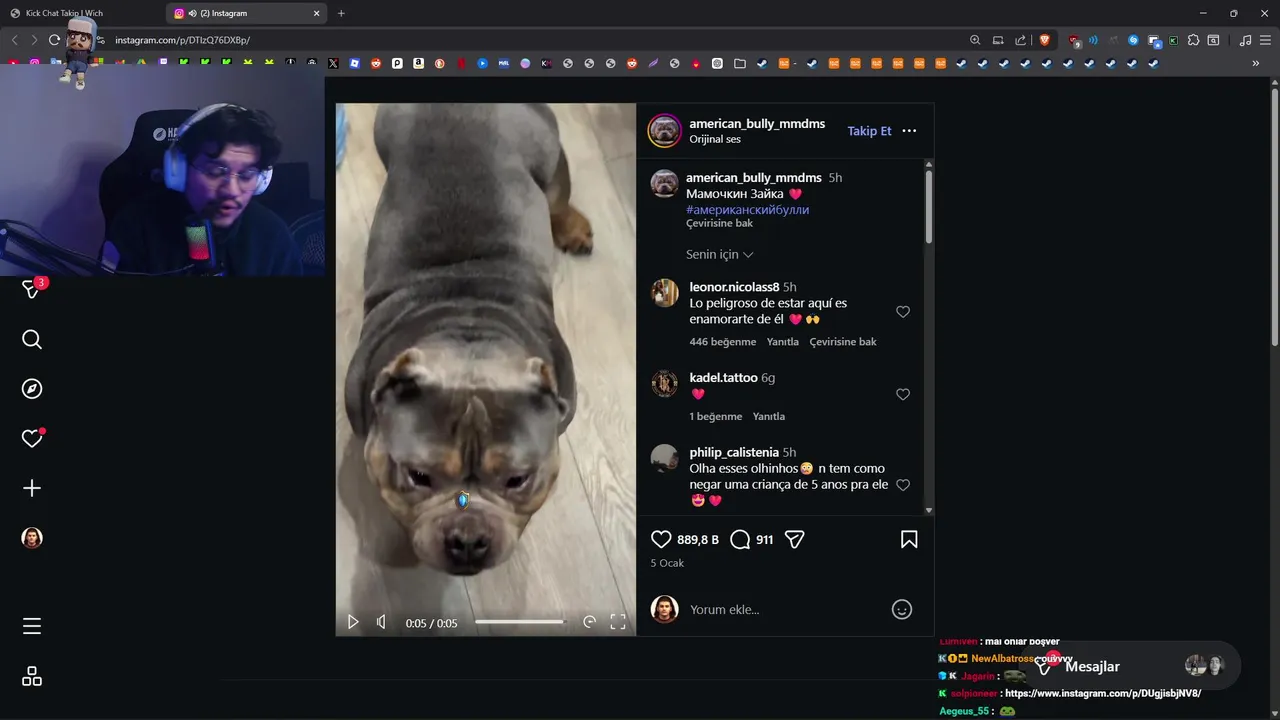The height and width of the screenshot is (720, 1280).
Task: Open post options three-dot menu
Action: pos(909,131)
